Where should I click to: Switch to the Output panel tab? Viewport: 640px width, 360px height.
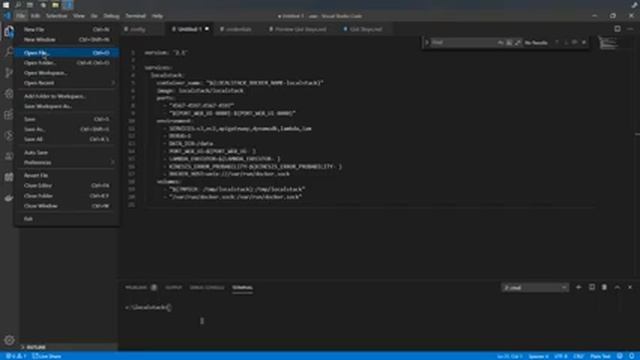pyautogui.click(x=173, y=287)
